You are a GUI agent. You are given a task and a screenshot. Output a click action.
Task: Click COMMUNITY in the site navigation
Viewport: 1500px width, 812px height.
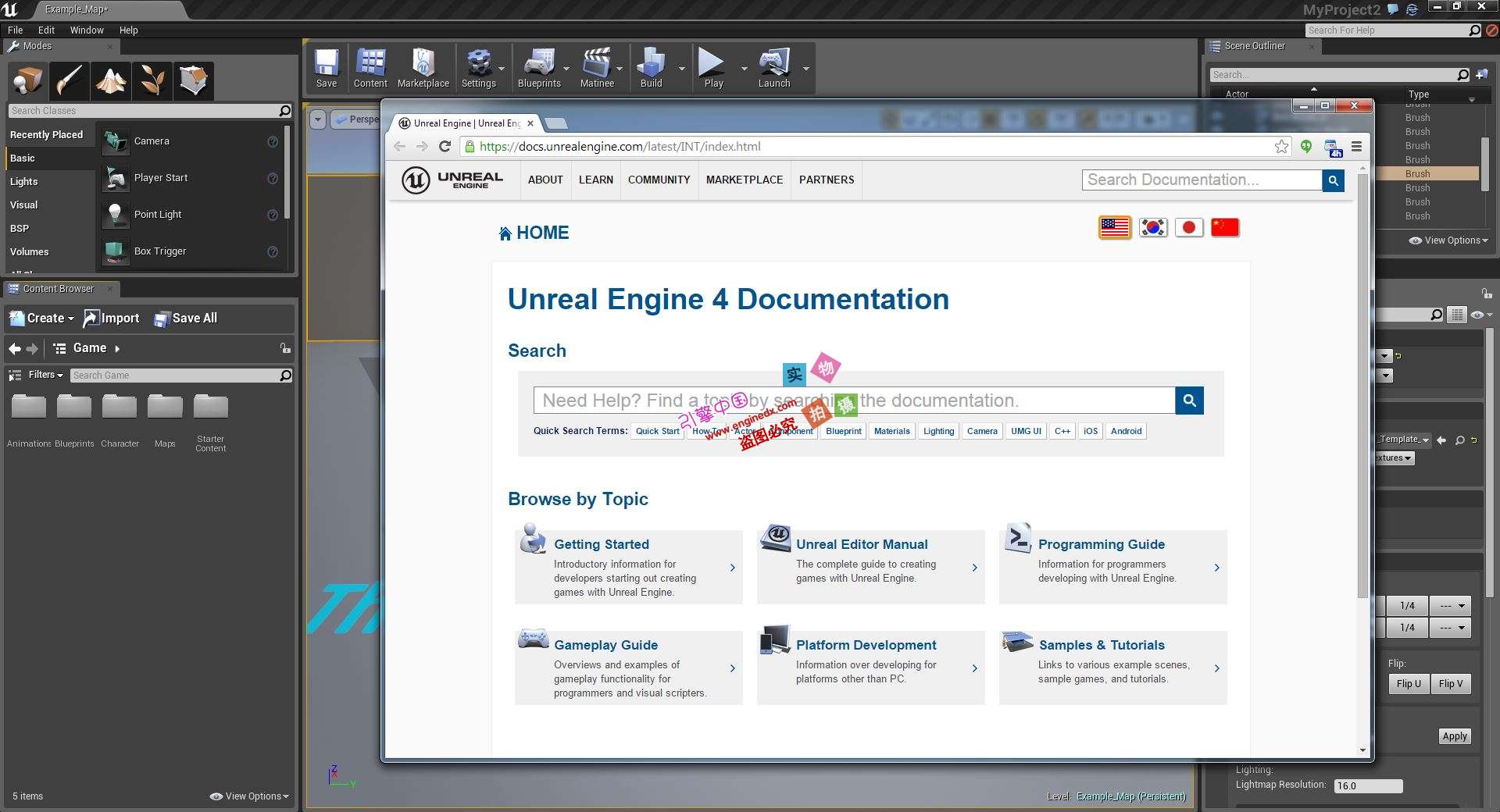659,180
